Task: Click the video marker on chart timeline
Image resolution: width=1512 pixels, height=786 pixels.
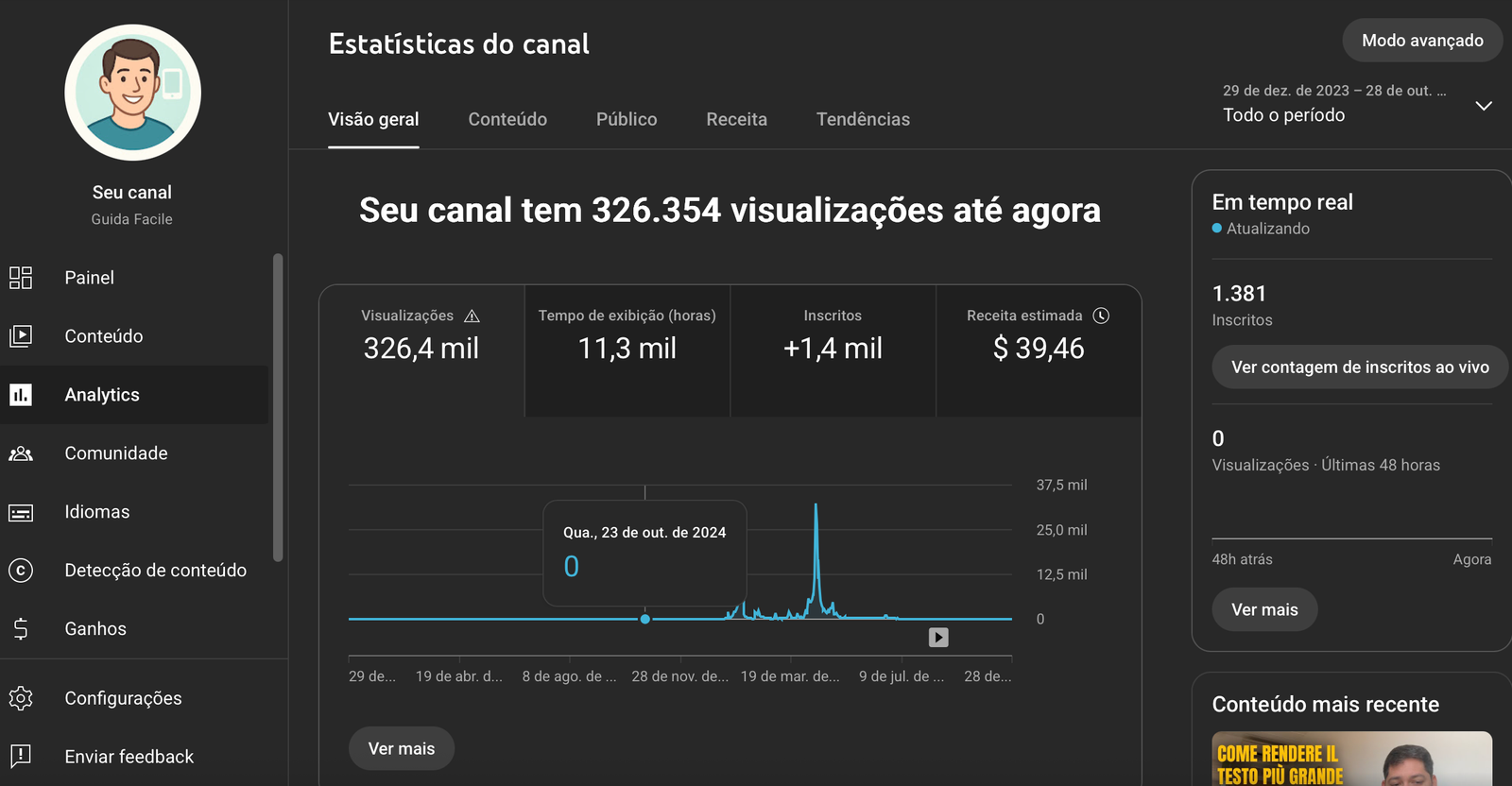Action: point(938,638)
